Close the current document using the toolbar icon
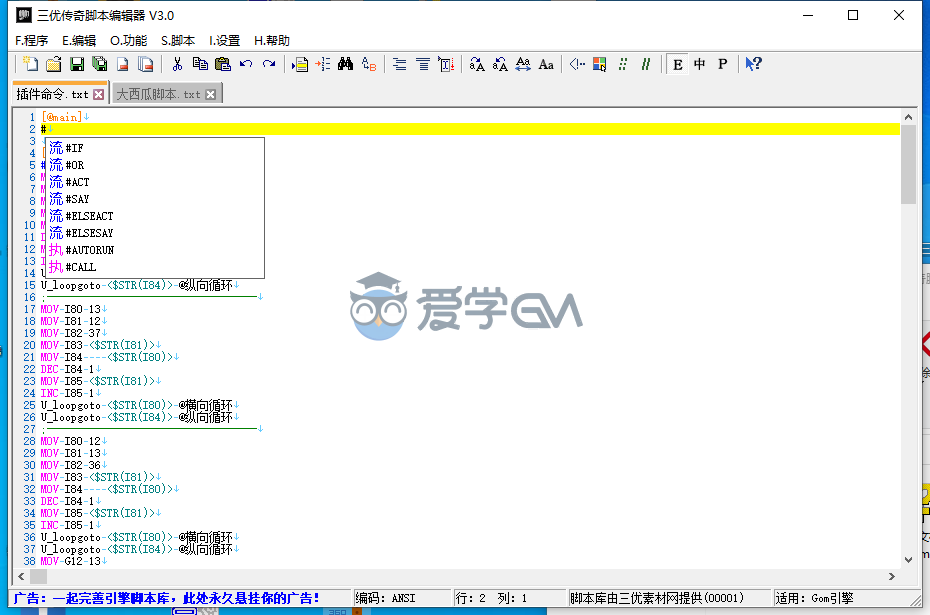 tap(123, 64)
